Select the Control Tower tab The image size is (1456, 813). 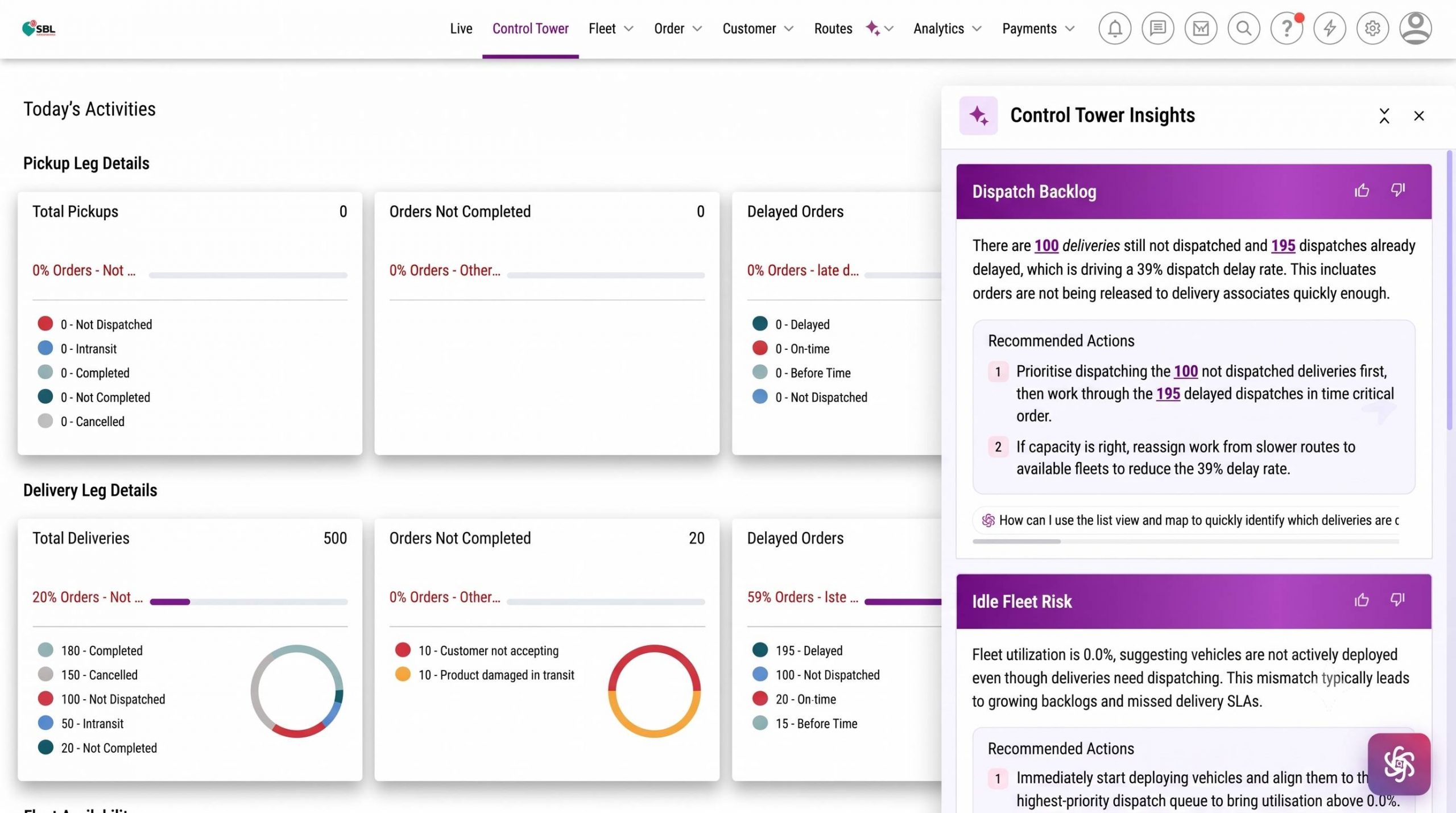tap(530, 28)
